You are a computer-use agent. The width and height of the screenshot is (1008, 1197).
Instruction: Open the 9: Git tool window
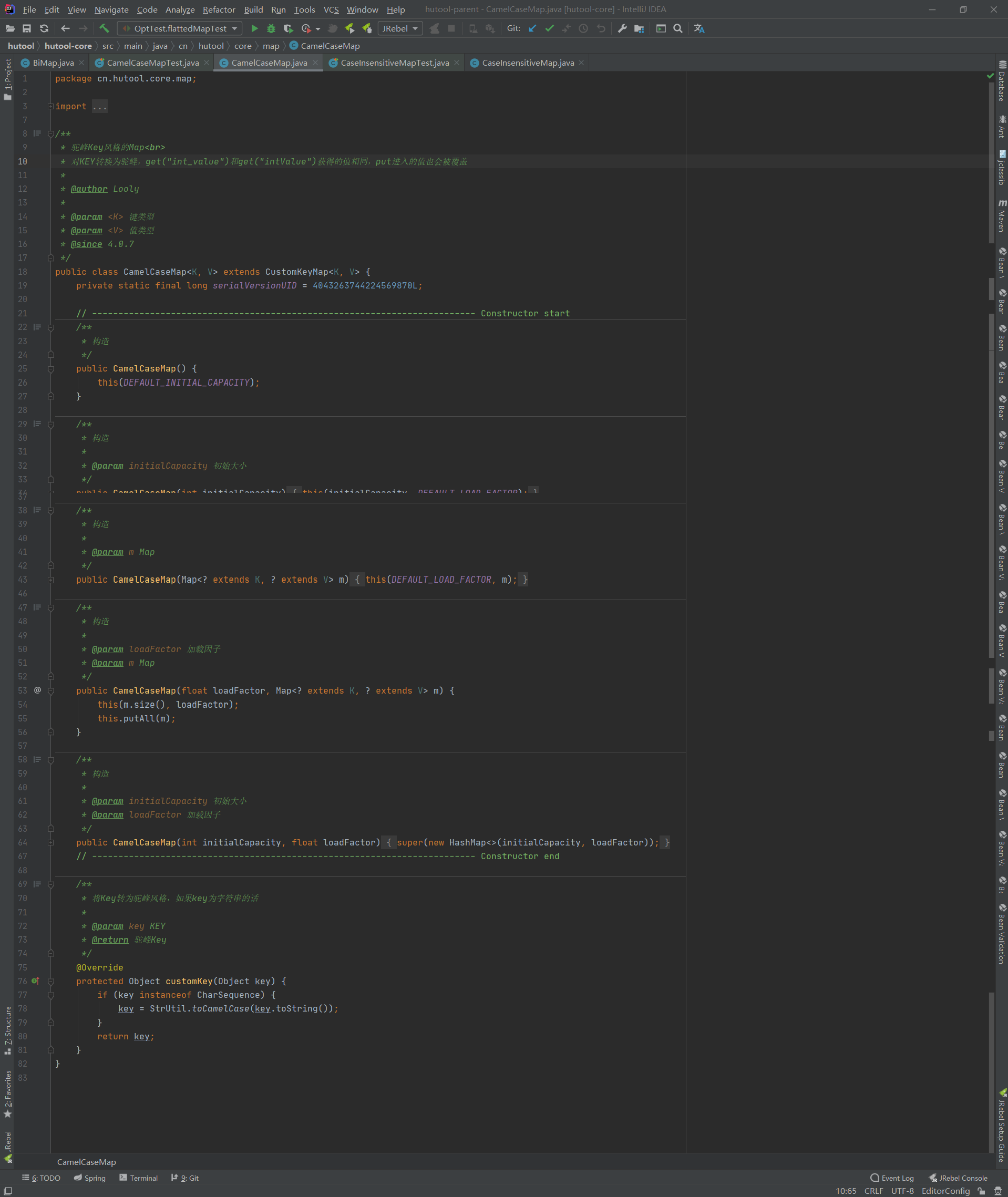click(x=184, y=1178)
